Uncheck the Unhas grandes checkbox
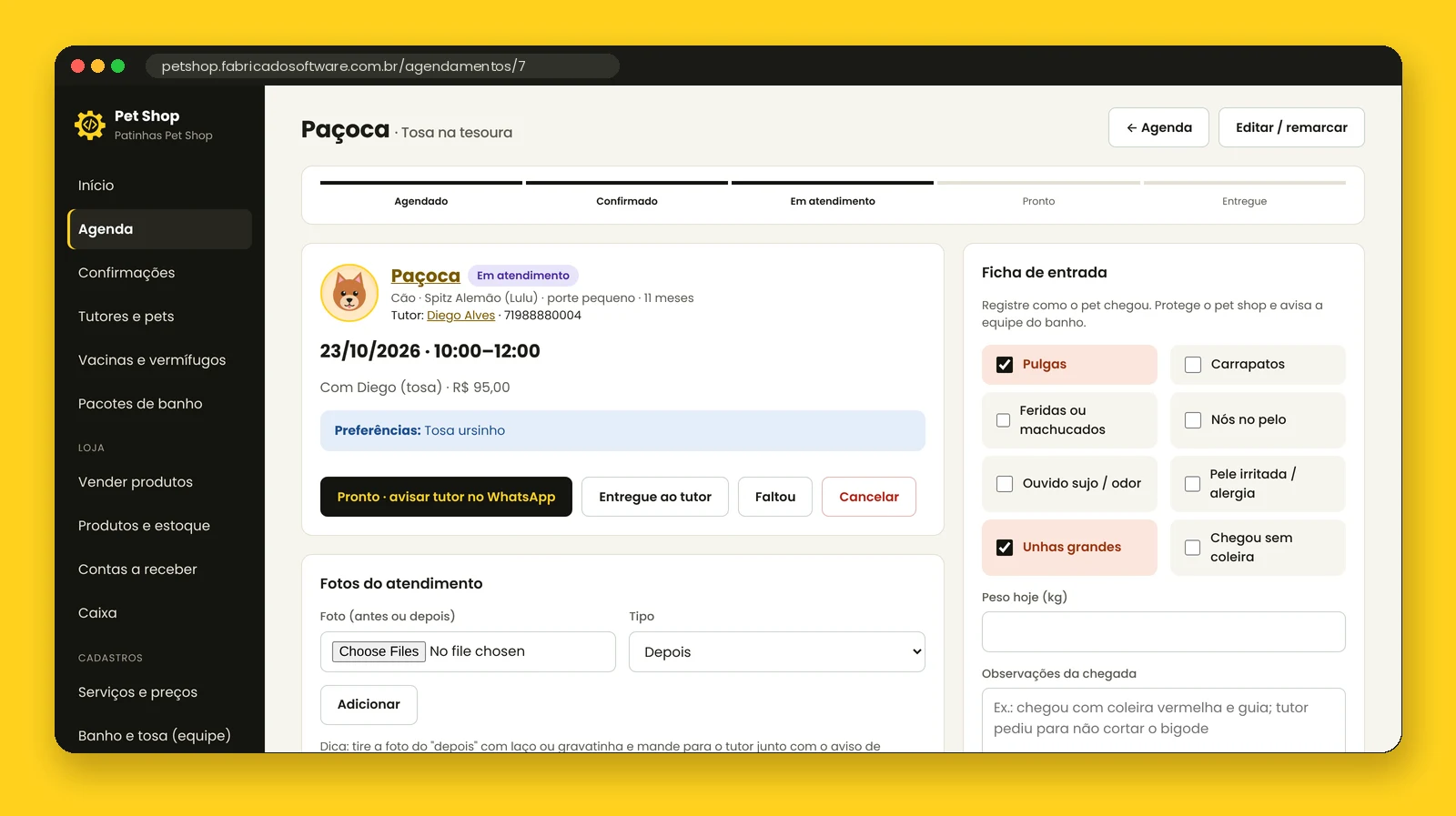Viewport: 1456px width, 816px height. [x=1005, y=548]
